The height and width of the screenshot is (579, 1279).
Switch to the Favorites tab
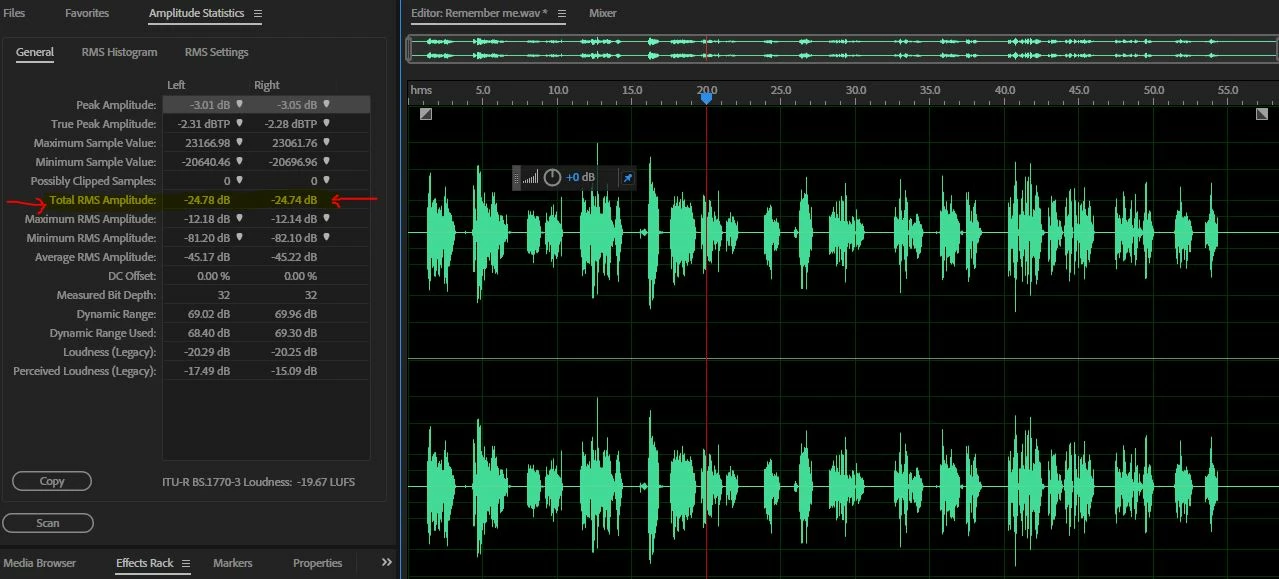pos(87,13)
